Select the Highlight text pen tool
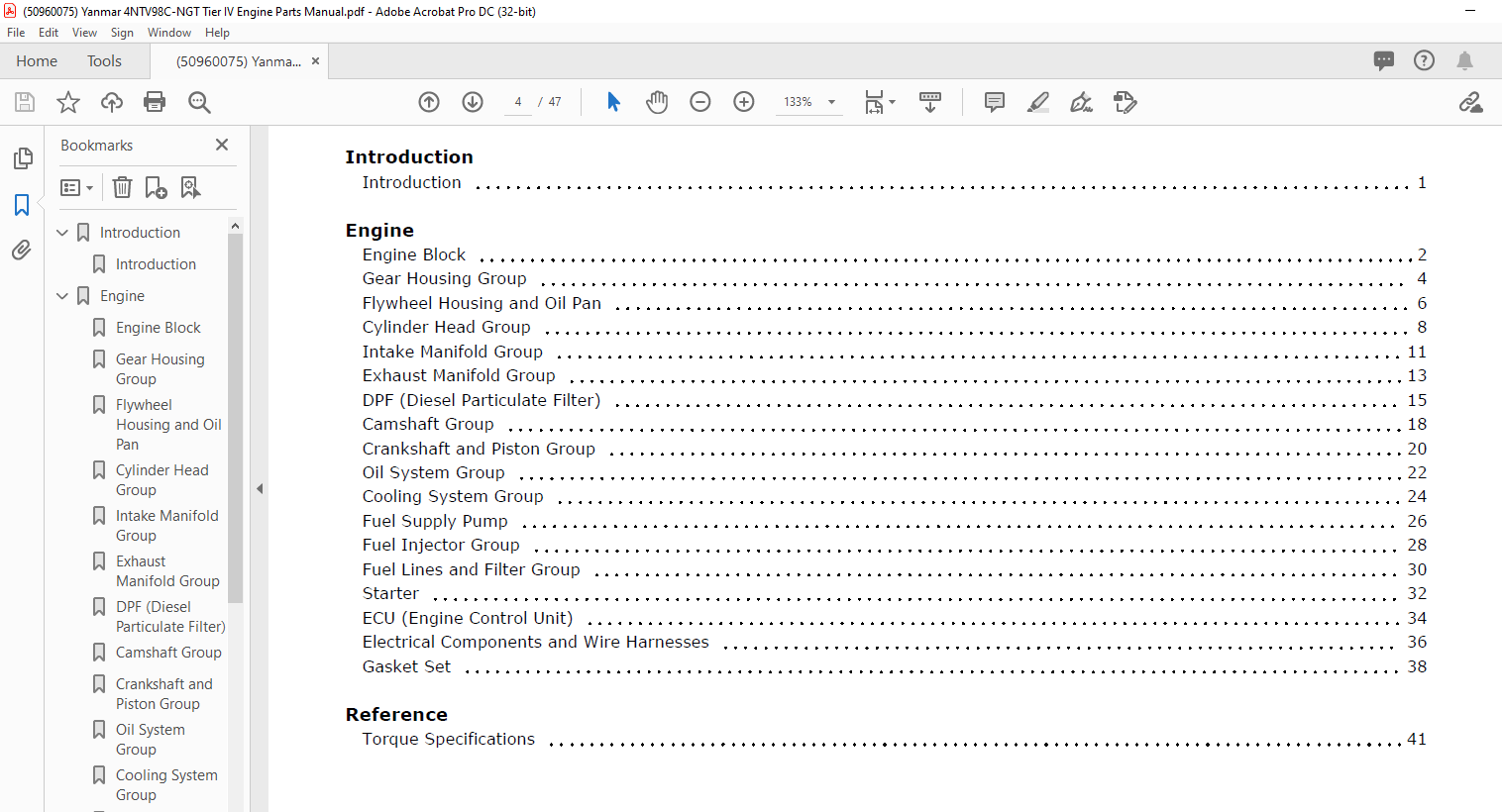This screenshot has width=1502, height=812. (x=1038, y=102)
